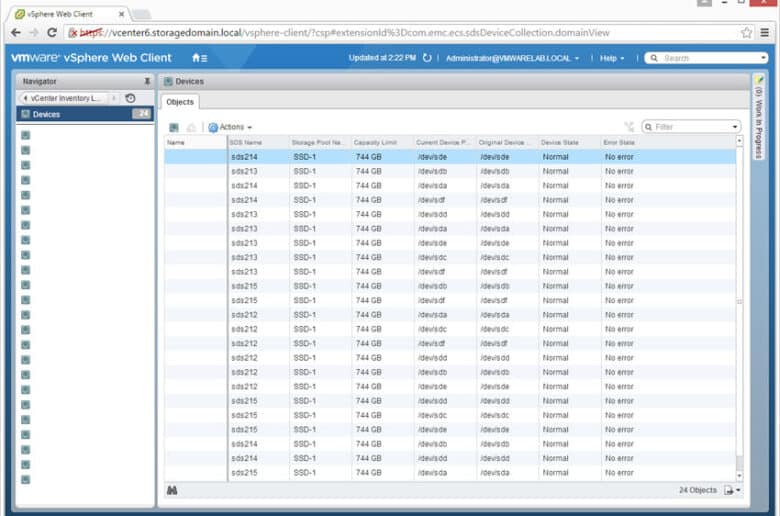Click the Devices panel title icon
This screenshot has height=516, width=780.
click(168, 81)
